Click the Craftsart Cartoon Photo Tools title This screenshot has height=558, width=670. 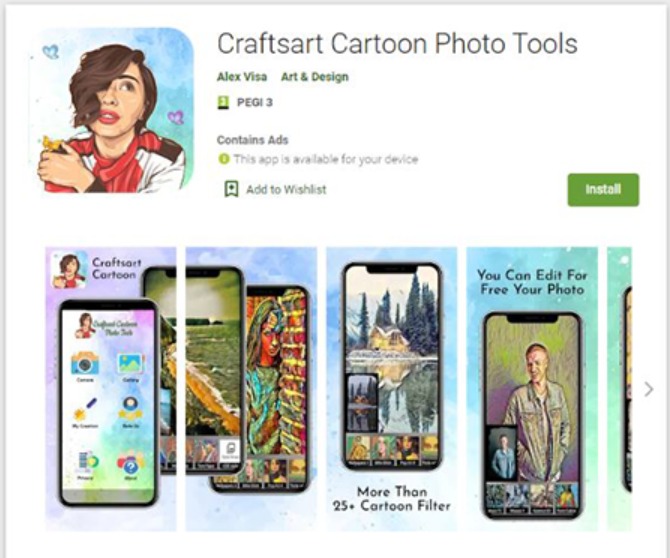click(x=397, y=44)
